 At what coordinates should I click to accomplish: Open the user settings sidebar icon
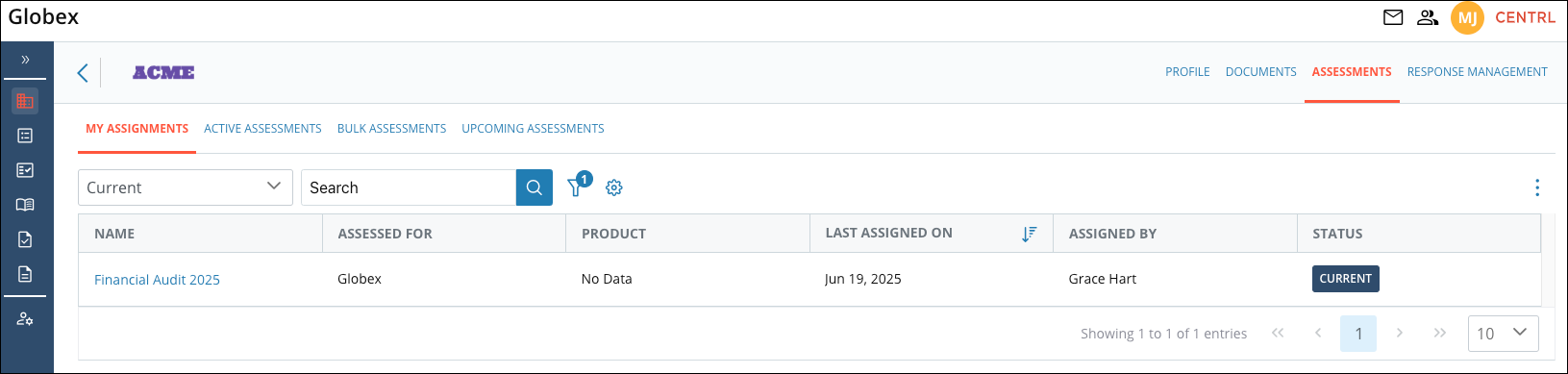(x=25, y=318)
